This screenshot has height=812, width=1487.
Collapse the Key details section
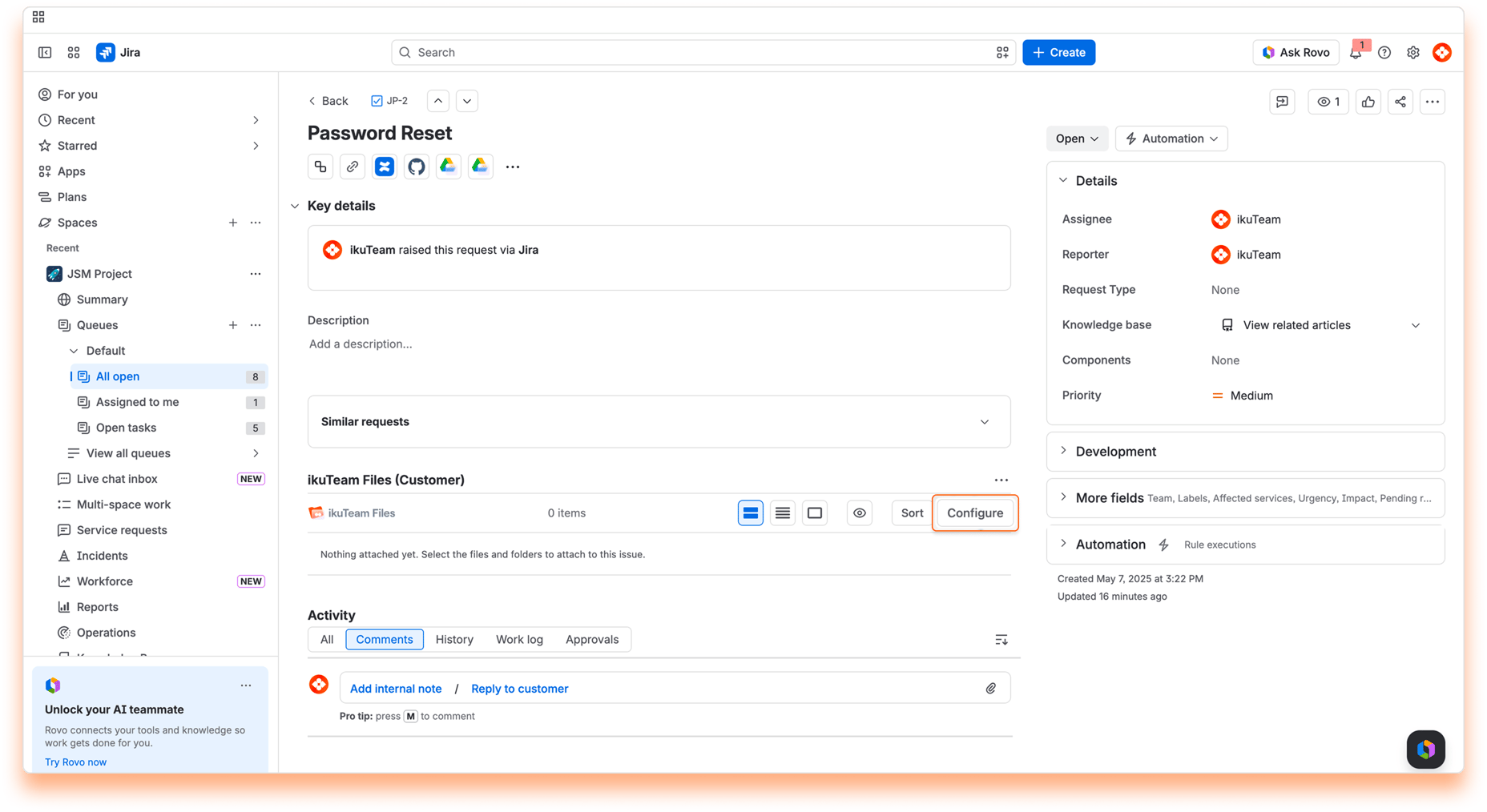295,206
